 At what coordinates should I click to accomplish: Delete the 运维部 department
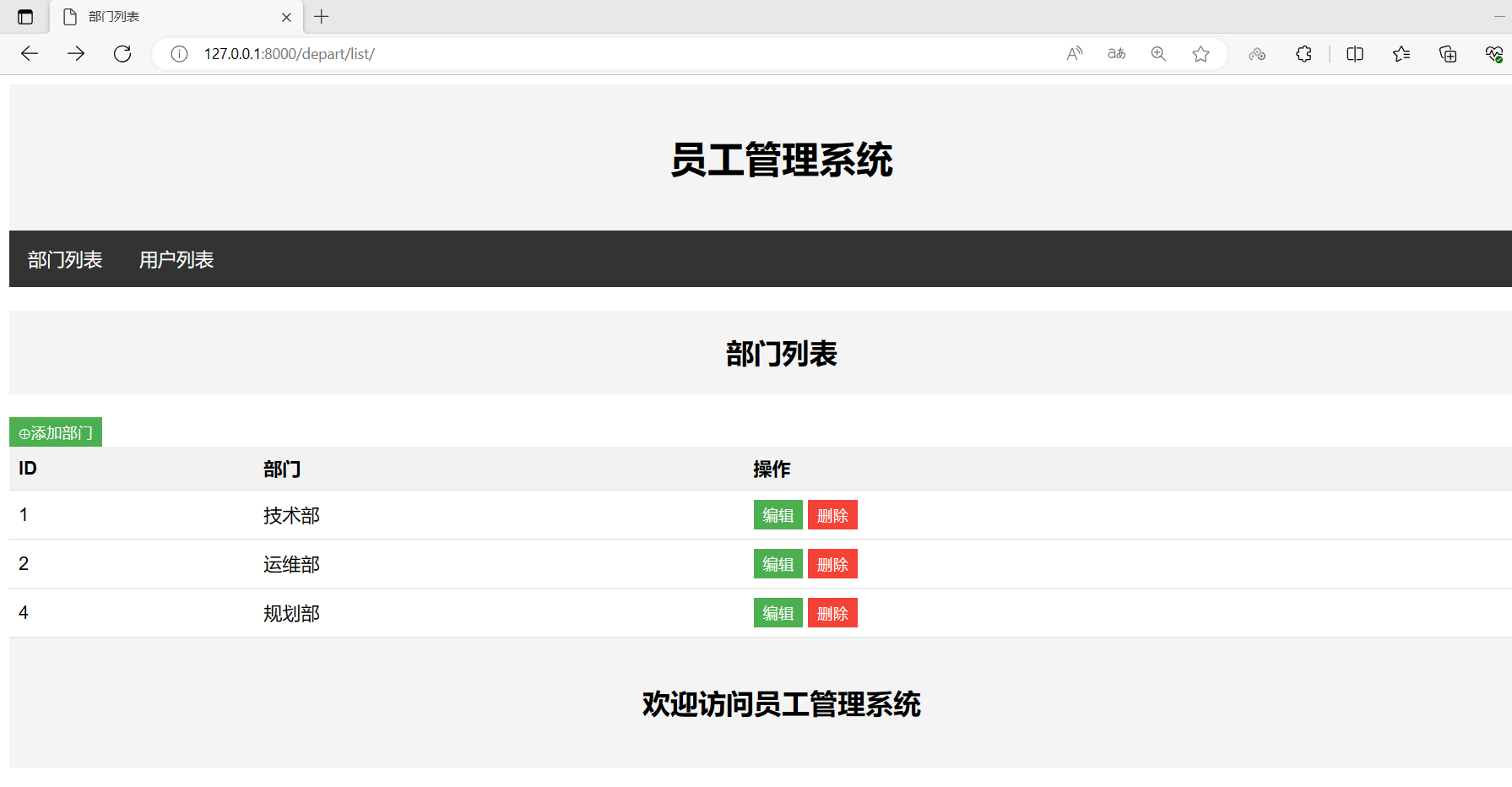[x=832, y=564]
